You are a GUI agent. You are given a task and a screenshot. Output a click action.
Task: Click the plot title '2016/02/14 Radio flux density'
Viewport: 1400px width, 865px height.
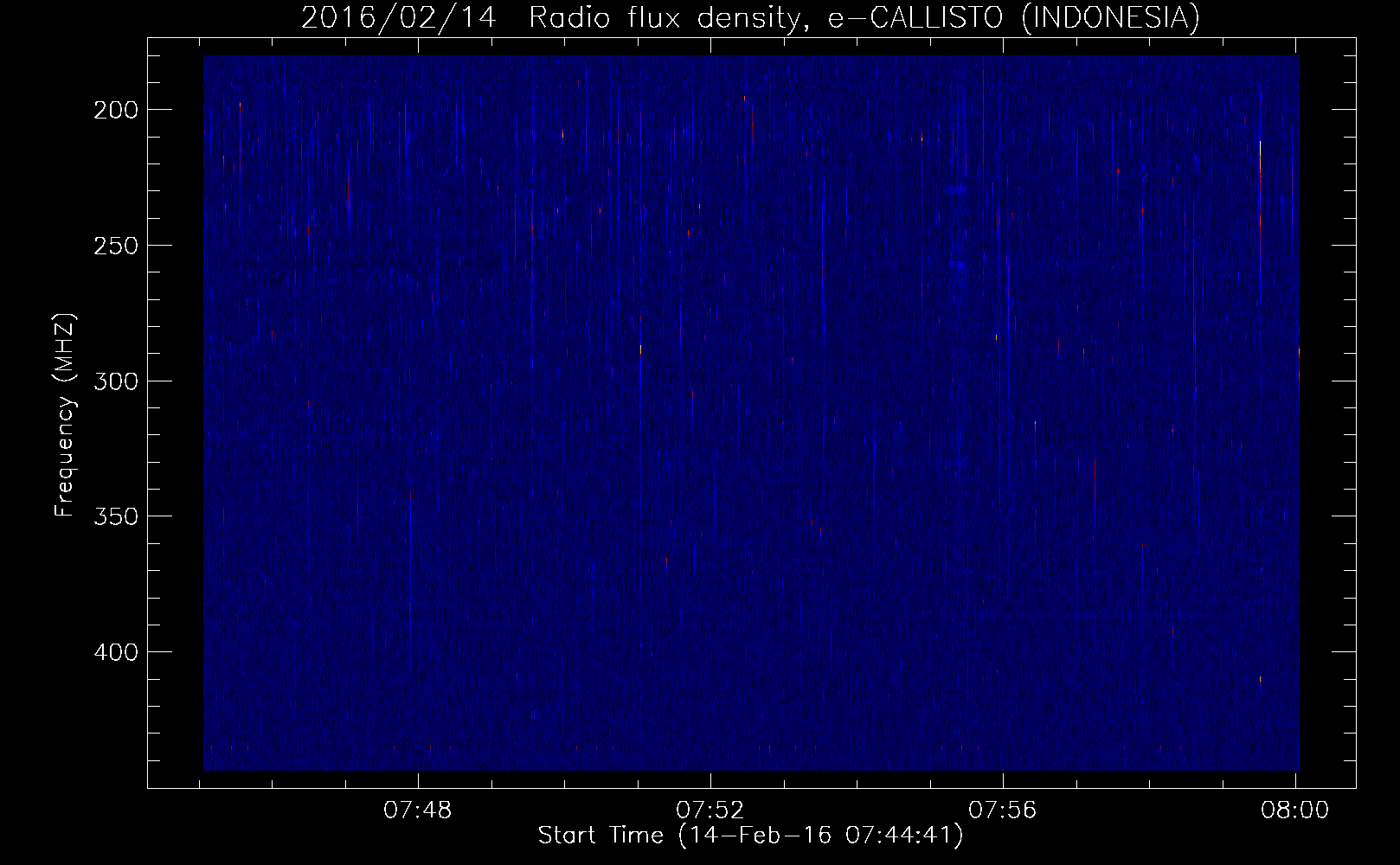750,17
